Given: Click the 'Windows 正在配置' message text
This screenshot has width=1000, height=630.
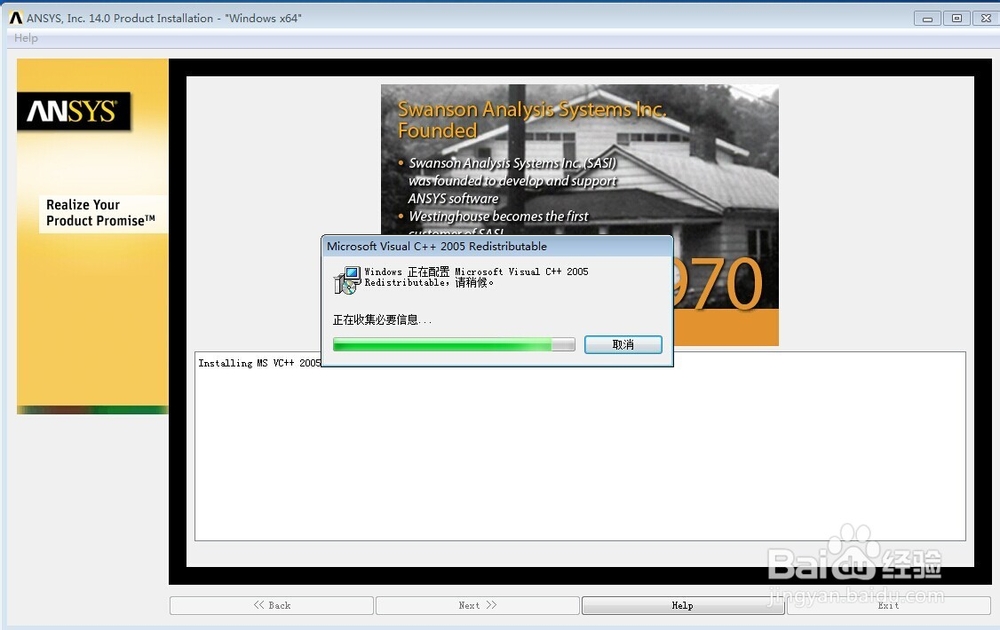Looking at the screenshot, I should pyautogui.click(x=476, y=277).
